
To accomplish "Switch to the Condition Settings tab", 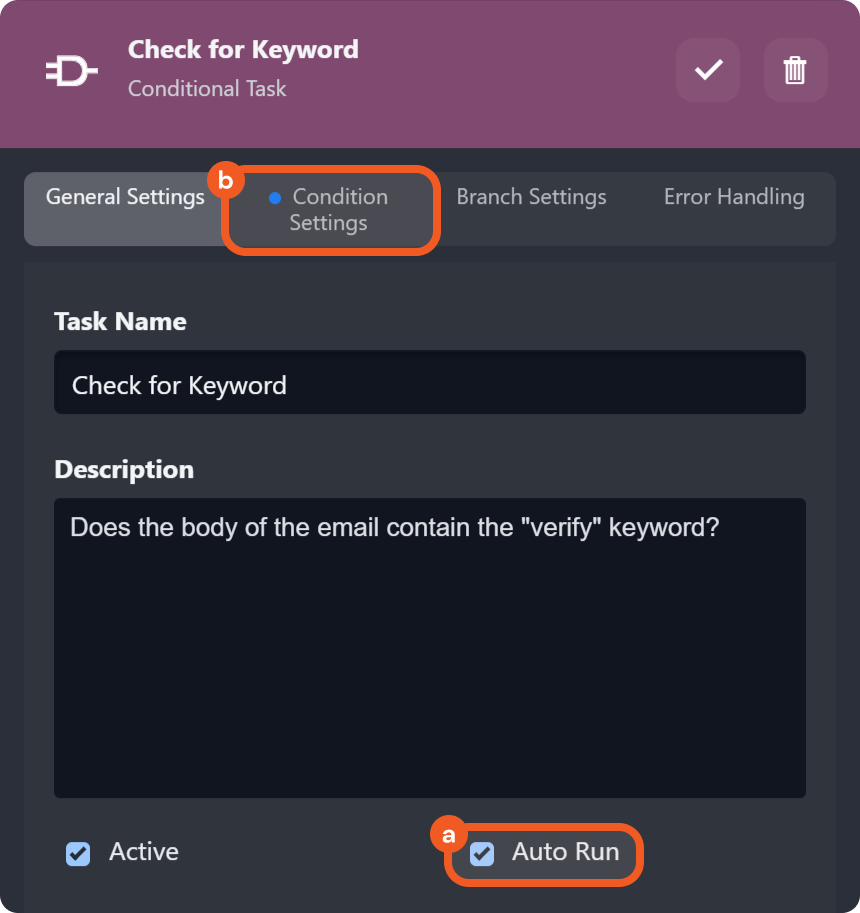I will click(330, 210).
